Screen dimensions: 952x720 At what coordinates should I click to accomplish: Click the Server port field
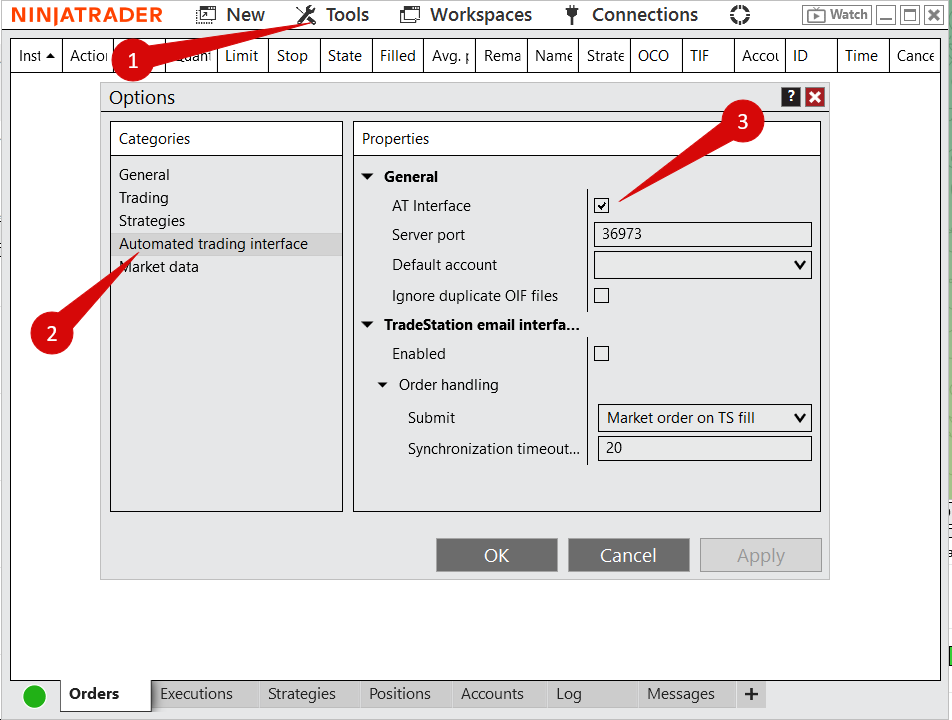(x=702, y=234)
